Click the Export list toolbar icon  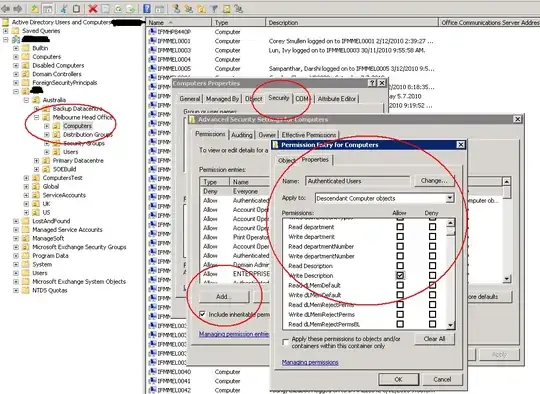pyautogui.click(x=131, y=9)
